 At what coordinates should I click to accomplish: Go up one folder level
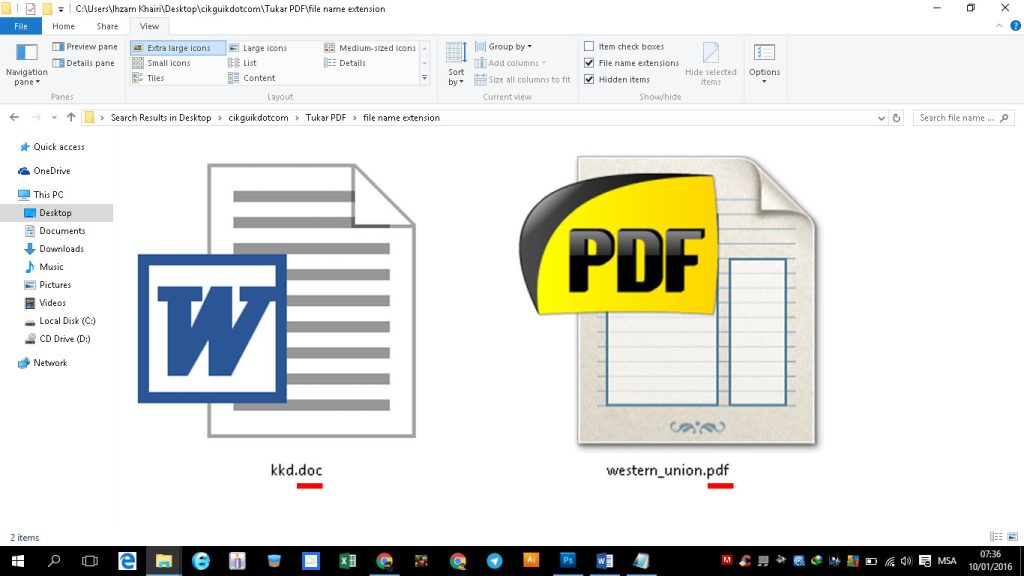pos(71,118)
